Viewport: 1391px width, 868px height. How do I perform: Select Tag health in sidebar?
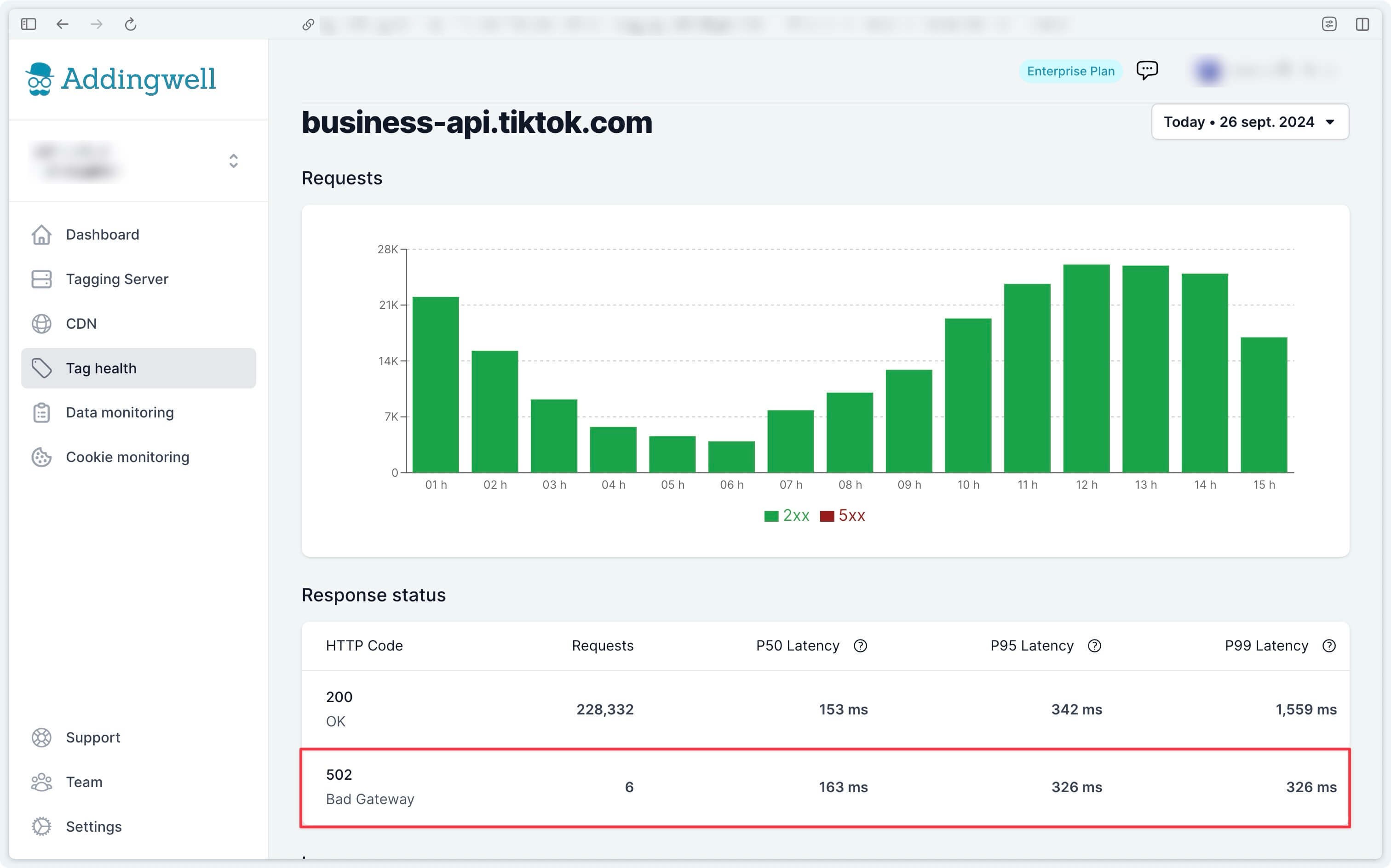tap(138, 368)
